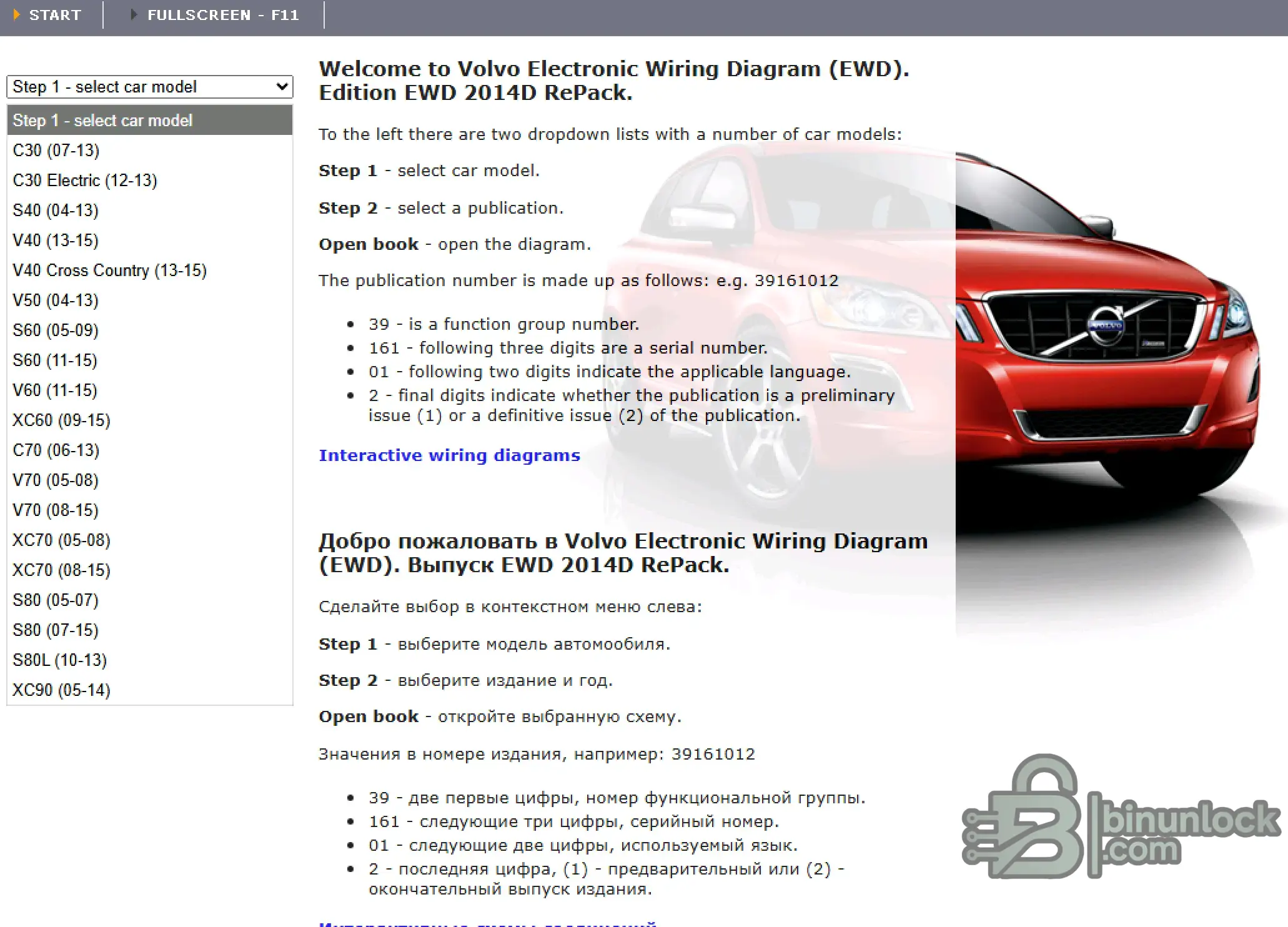The image size is (1288, 927).
Task: Select XC60 (09-15) model
Action: coord(150,420)
